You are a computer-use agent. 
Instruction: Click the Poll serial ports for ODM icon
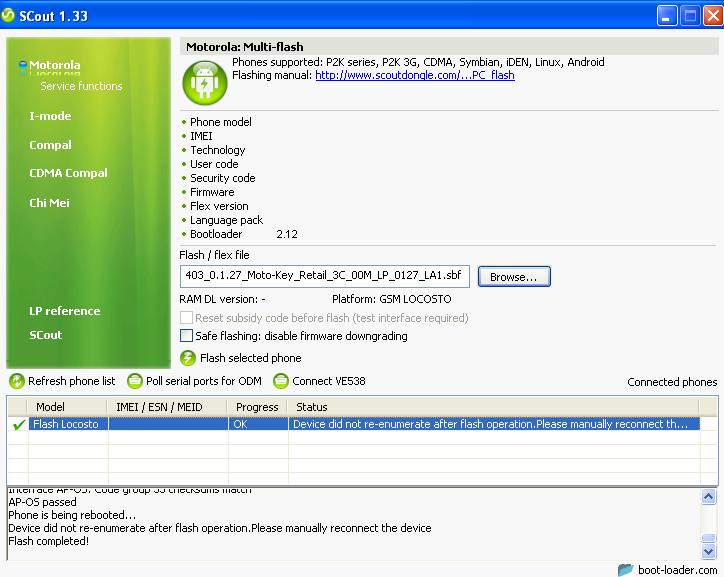pos(135,381)
